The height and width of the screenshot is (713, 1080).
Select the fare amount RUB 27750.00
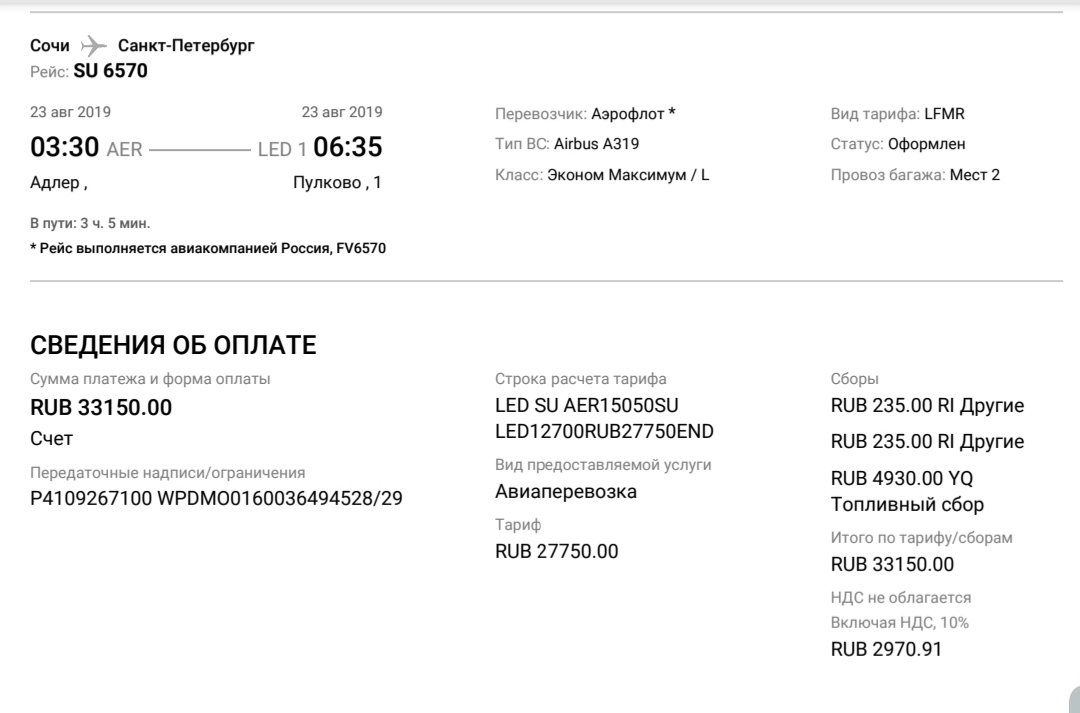556,551
